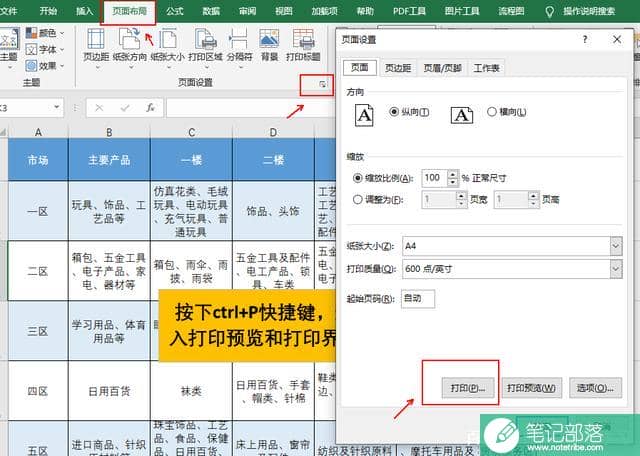
Task: Select the 二区 cell
Action: (38, 271)
